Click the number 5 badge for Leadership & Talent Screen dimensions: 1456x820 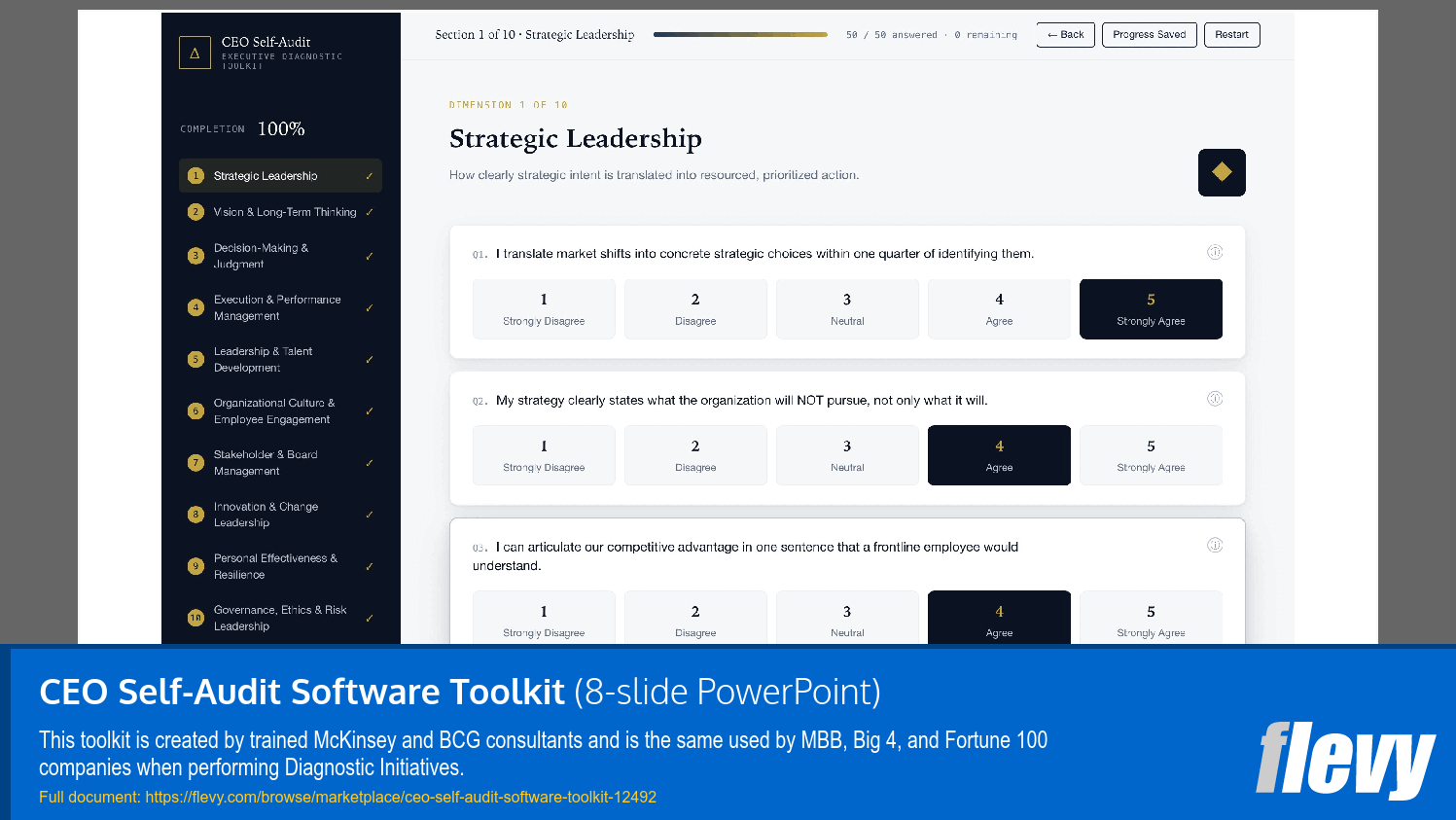pos(195,359)
